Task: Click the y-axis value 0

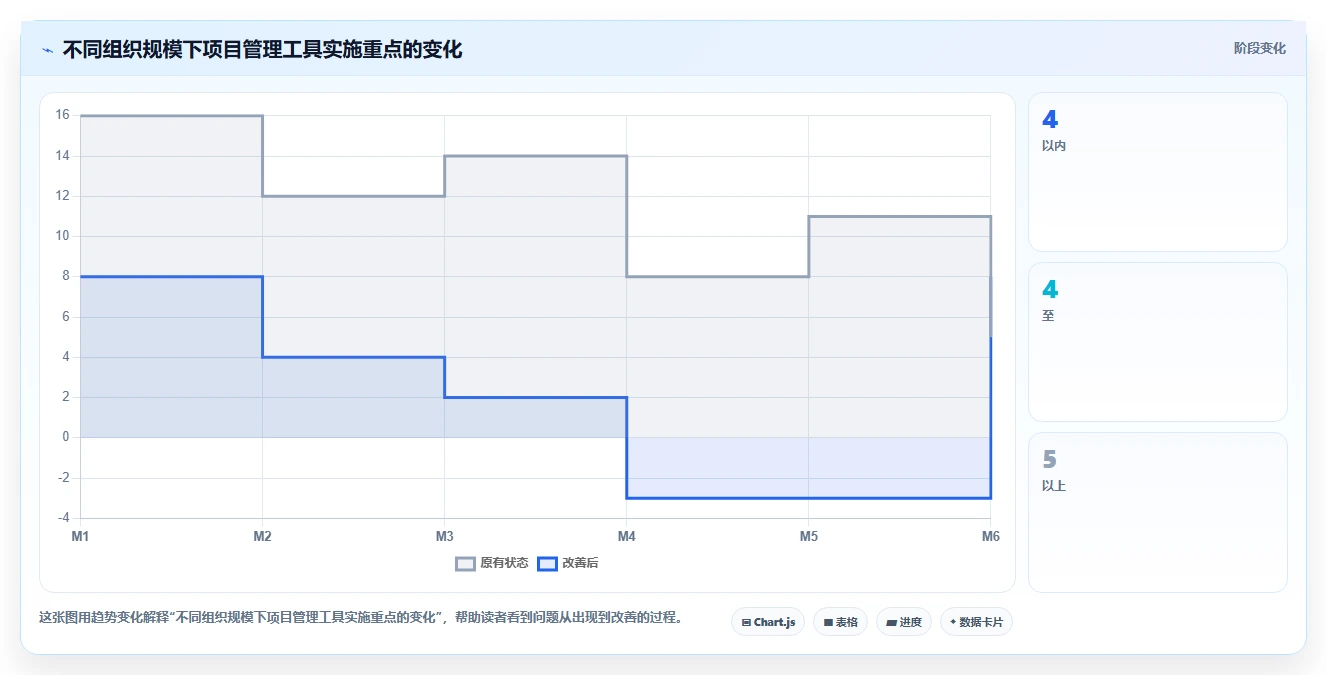Action: pos(65,437)
